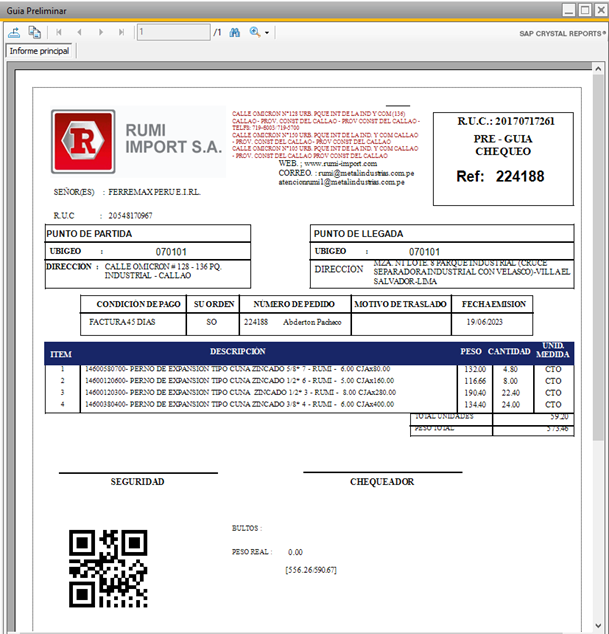This screenshot has height=634, width=609.
Task: Click PUNTO DE LLEGADA heading
Action: 358,234
